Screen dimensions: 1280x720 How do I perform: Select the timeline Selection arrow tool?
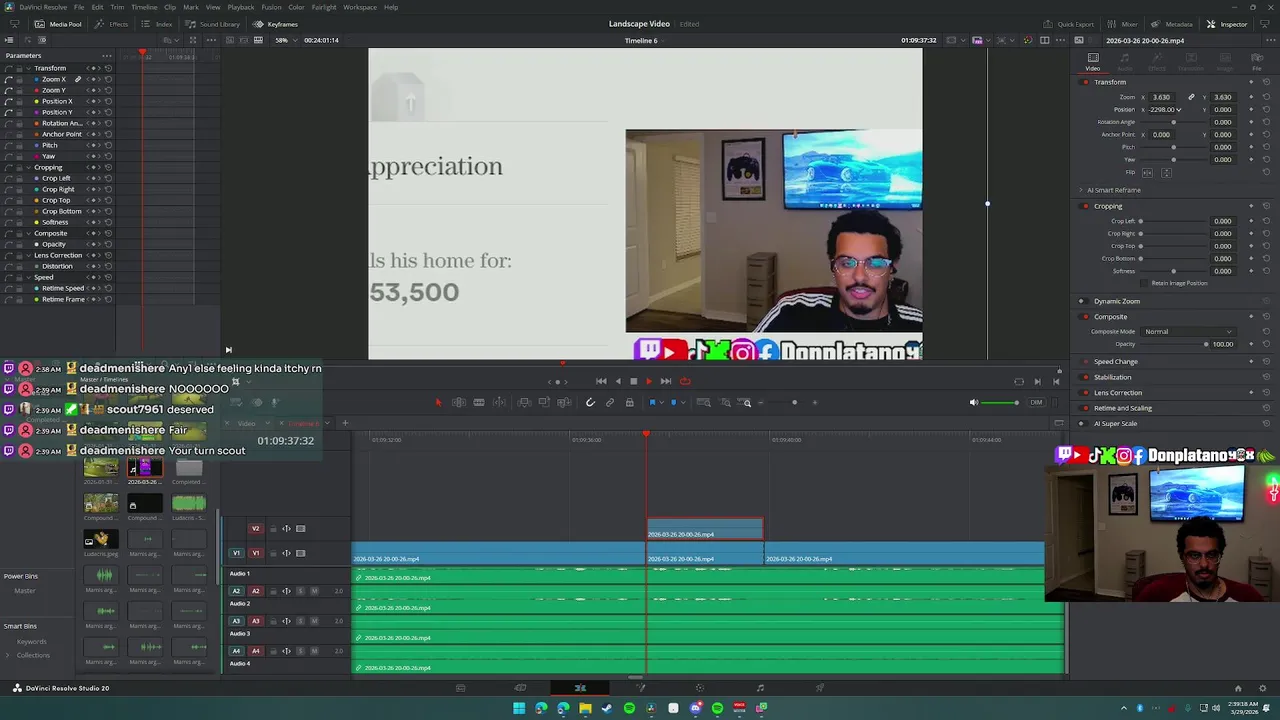pyautogui.click(x=438, y=402)
